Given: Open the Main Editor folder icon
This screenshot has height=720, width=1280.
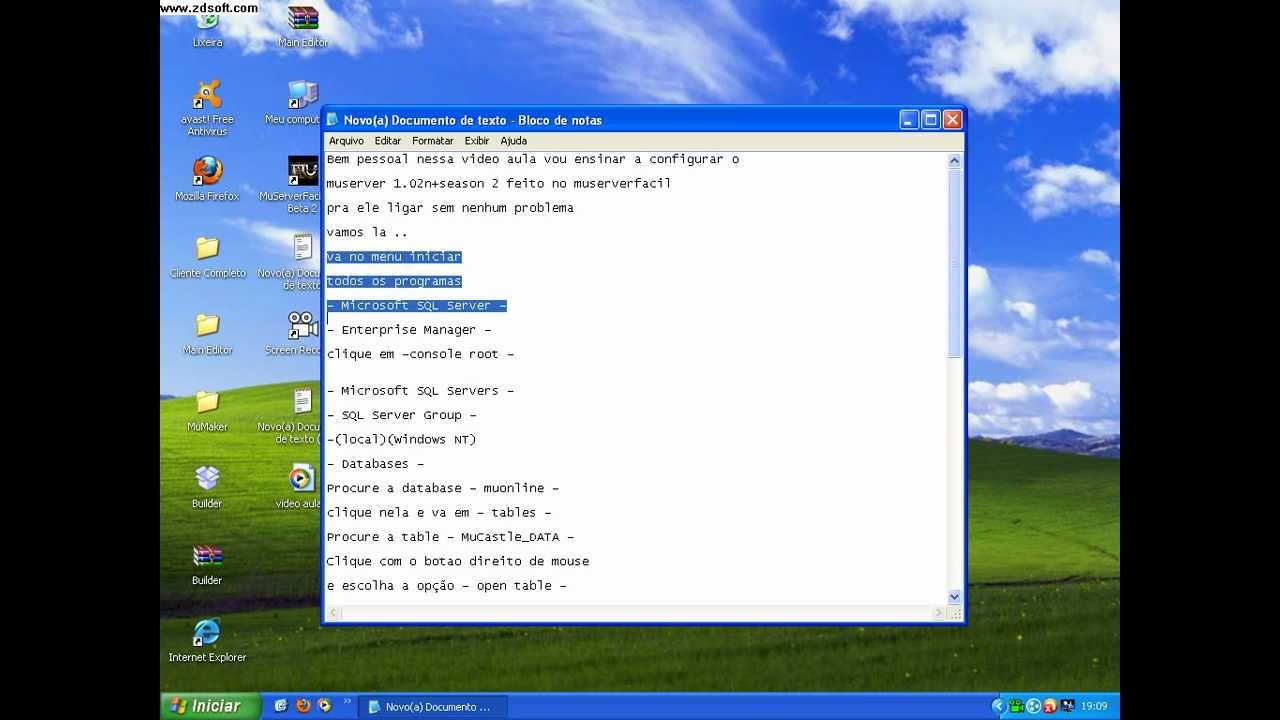Looking at the screenshot, I should pos(207,333).
